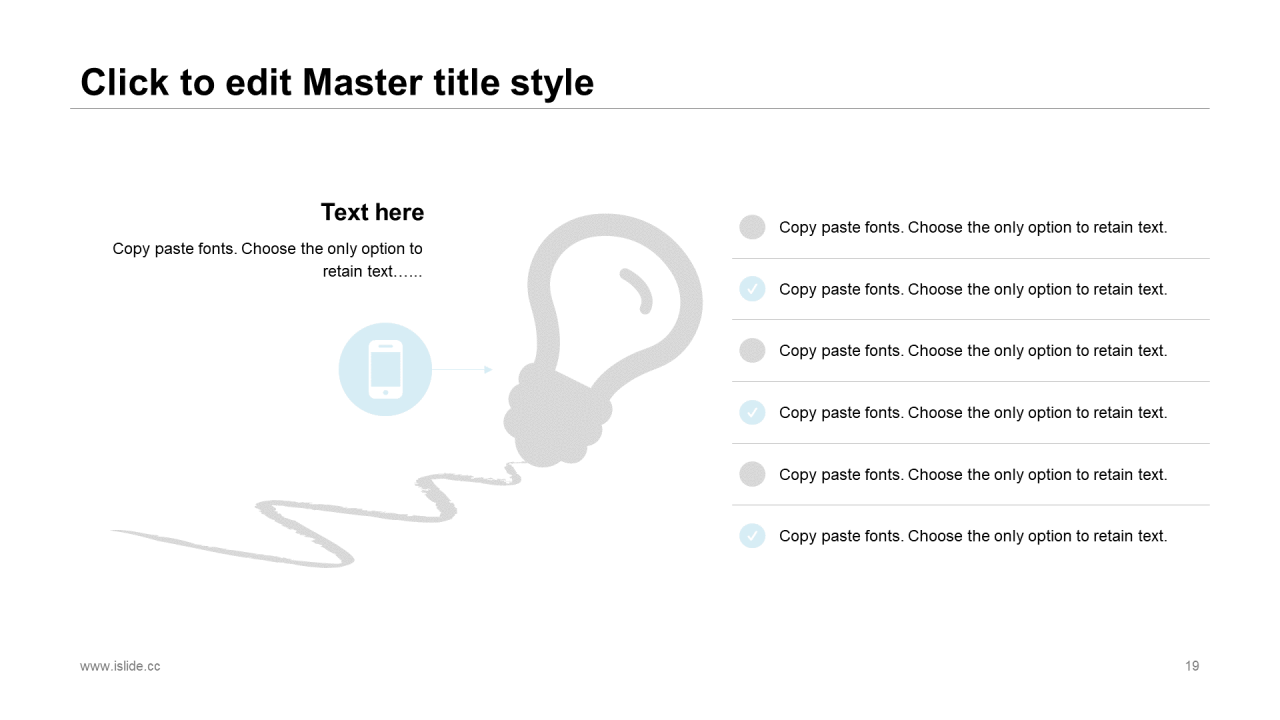Click the gray circle bullet in the first row
This screenshot has width=1280, height=720.
pyautogui.click(x=752, y=227)
